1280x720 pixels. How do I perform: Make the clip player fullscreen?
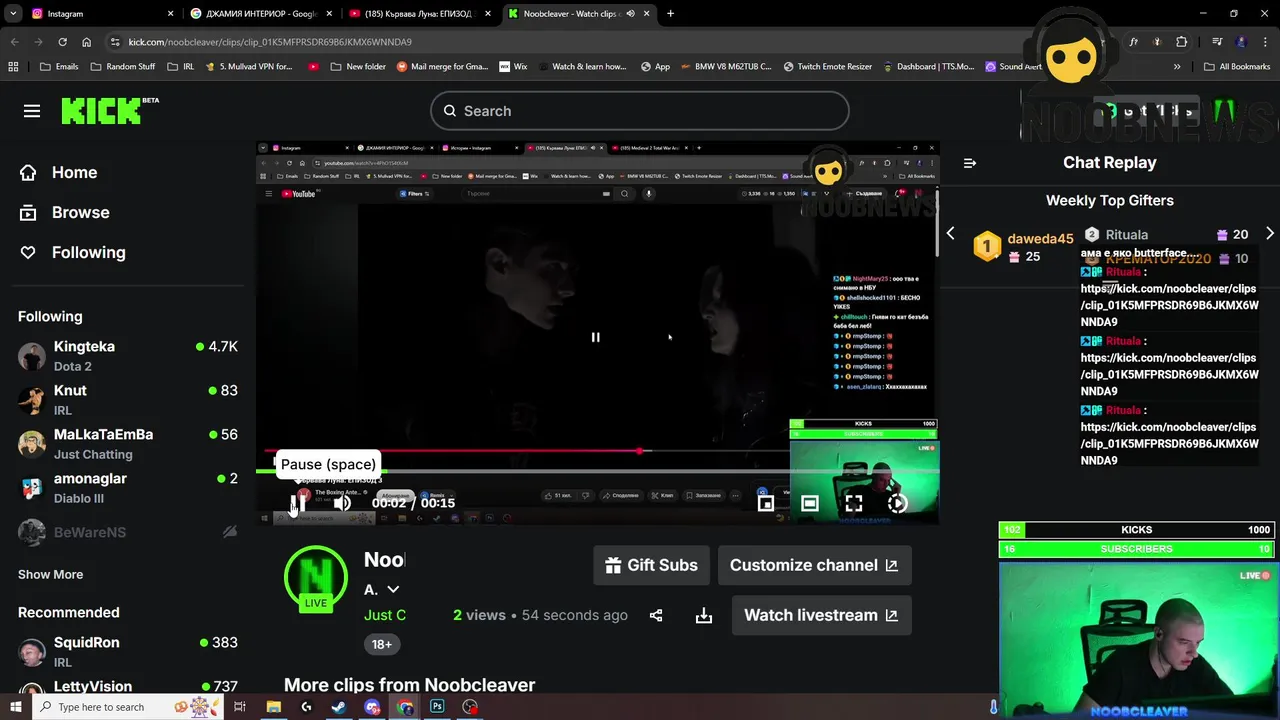tap(854, 503)
